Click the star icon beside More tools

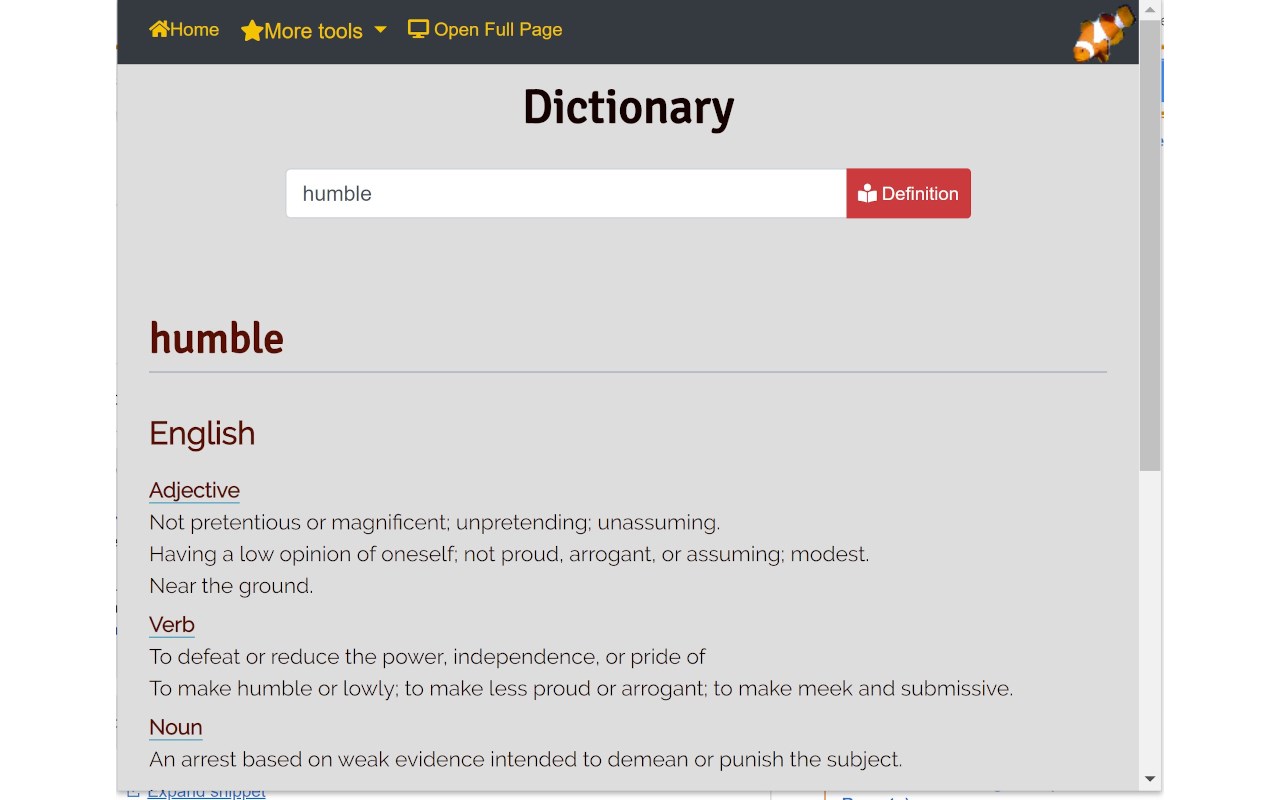click(252, 31)
